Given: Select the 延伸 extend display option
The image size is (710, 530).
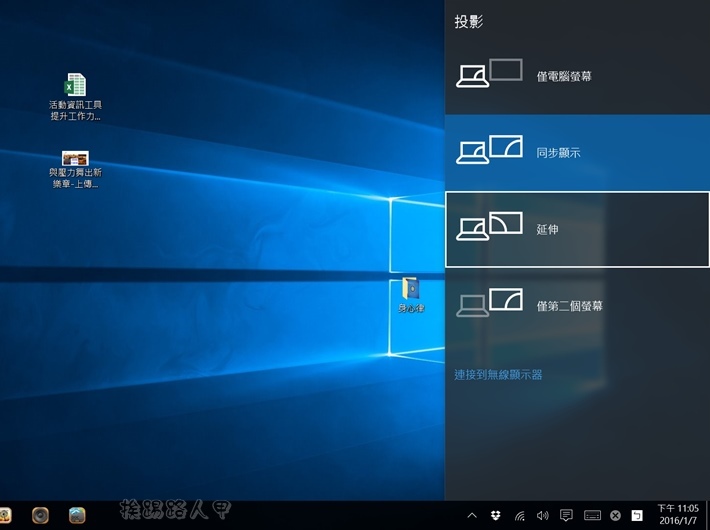Looking at the screenshot, I should click(577, 229).
